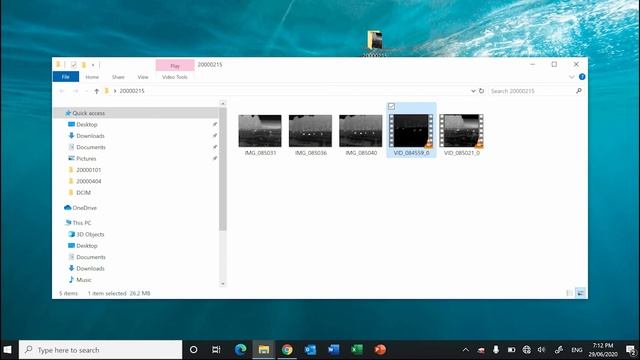Open Desktop under This PC
640x360 pixels.
coord(87,246)
